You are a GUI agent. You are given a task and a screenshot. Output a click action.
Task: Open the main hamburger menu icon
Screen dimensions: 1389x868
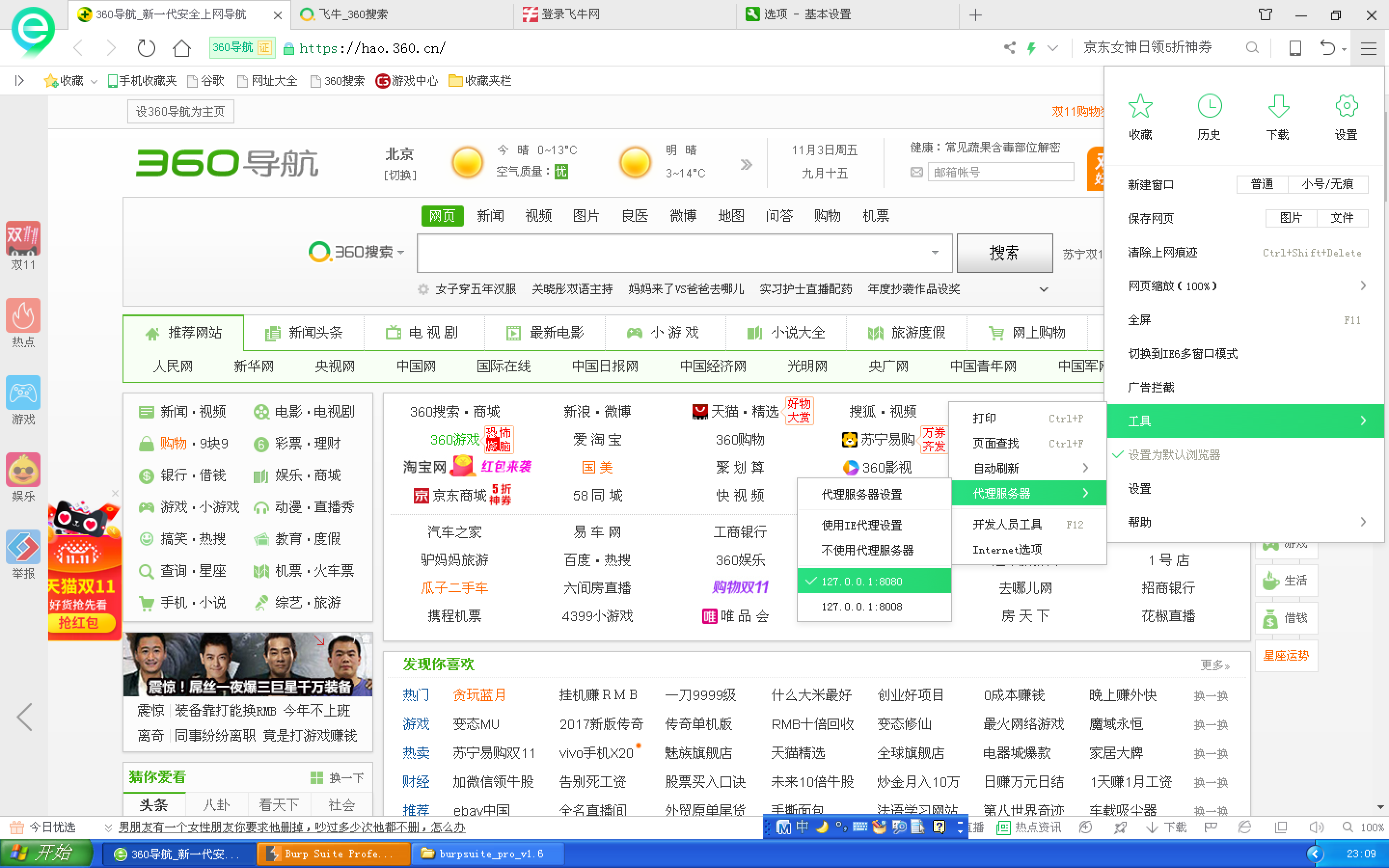pyautogui.click(x=1369, y=48)
